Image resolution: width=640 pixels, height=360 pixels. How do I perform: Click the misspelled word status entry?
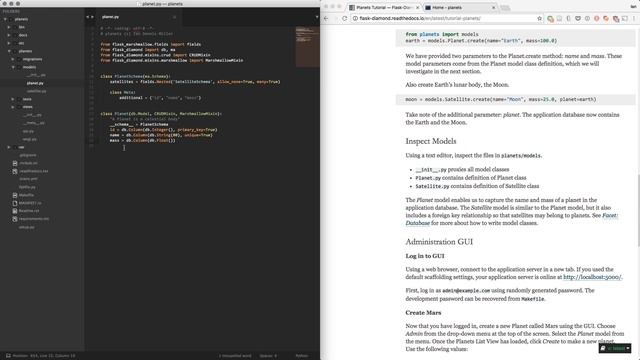[235, 356]
